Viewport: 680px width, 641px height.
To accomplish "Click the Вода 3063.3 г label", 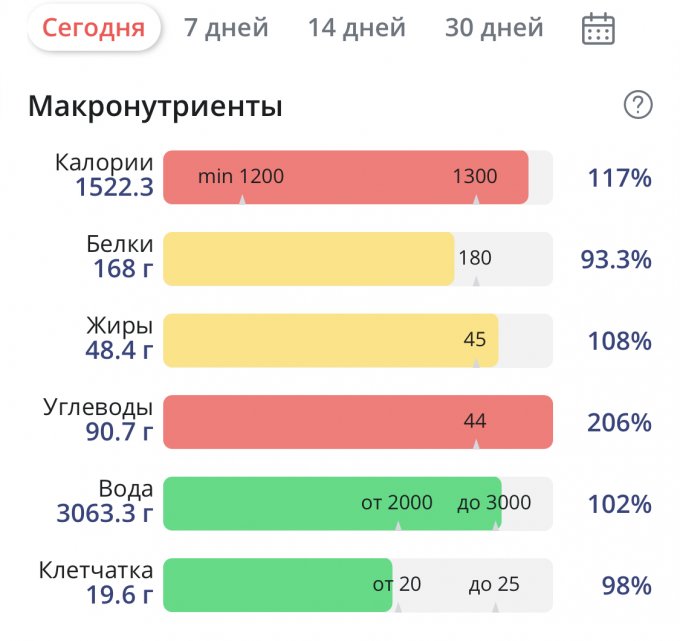I will coord(105,514).
